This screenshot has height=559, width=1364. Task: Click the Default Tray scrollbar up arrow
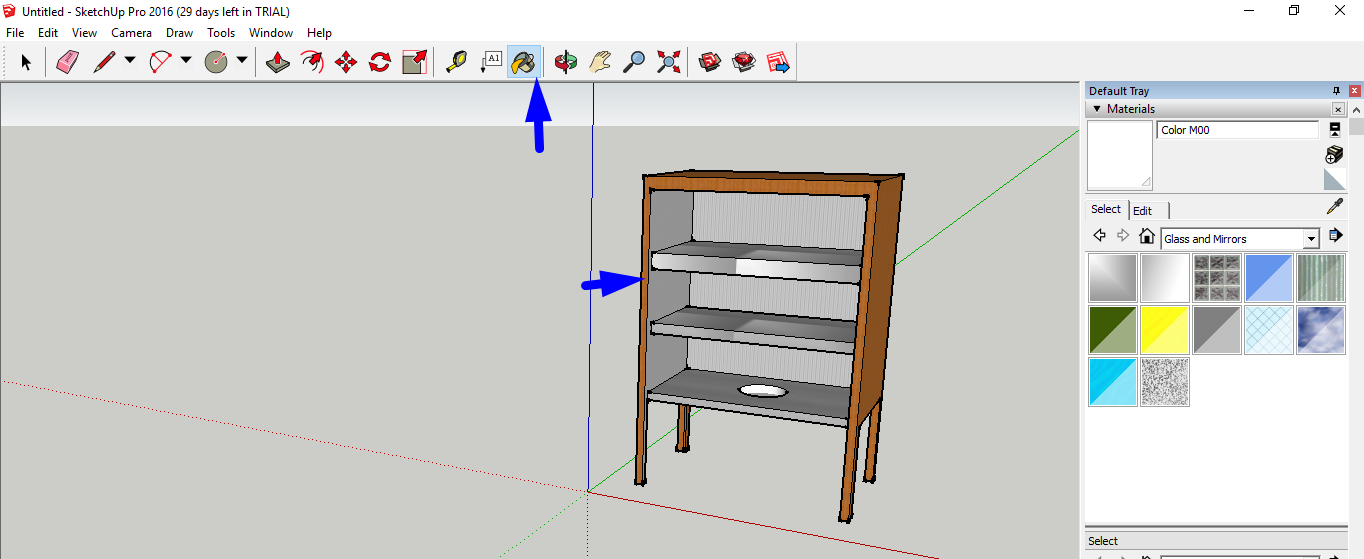coord(1356,108)
